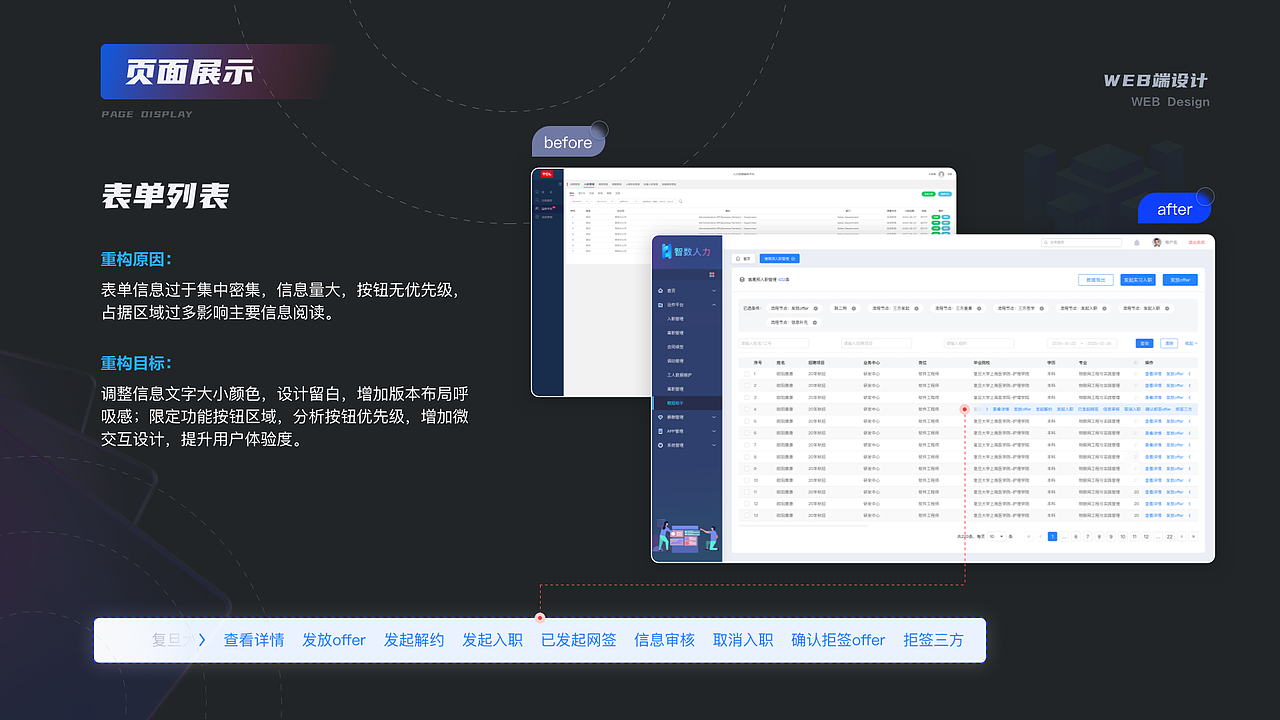Click 确认拒签offer in the enlarged action bar
This screenshot has width=1280, height=720.
838,640
